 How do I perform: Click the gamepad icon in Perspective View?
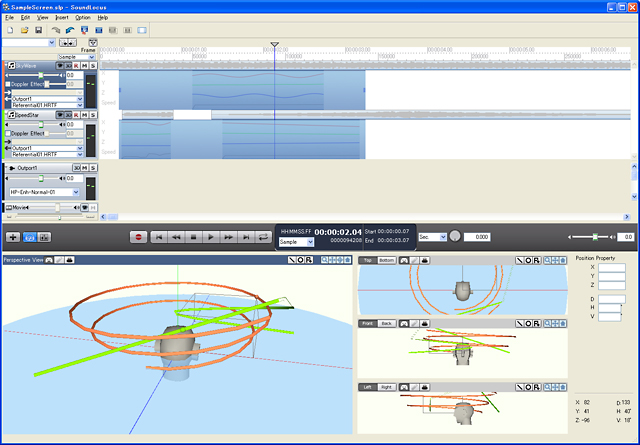click(49, 260)
